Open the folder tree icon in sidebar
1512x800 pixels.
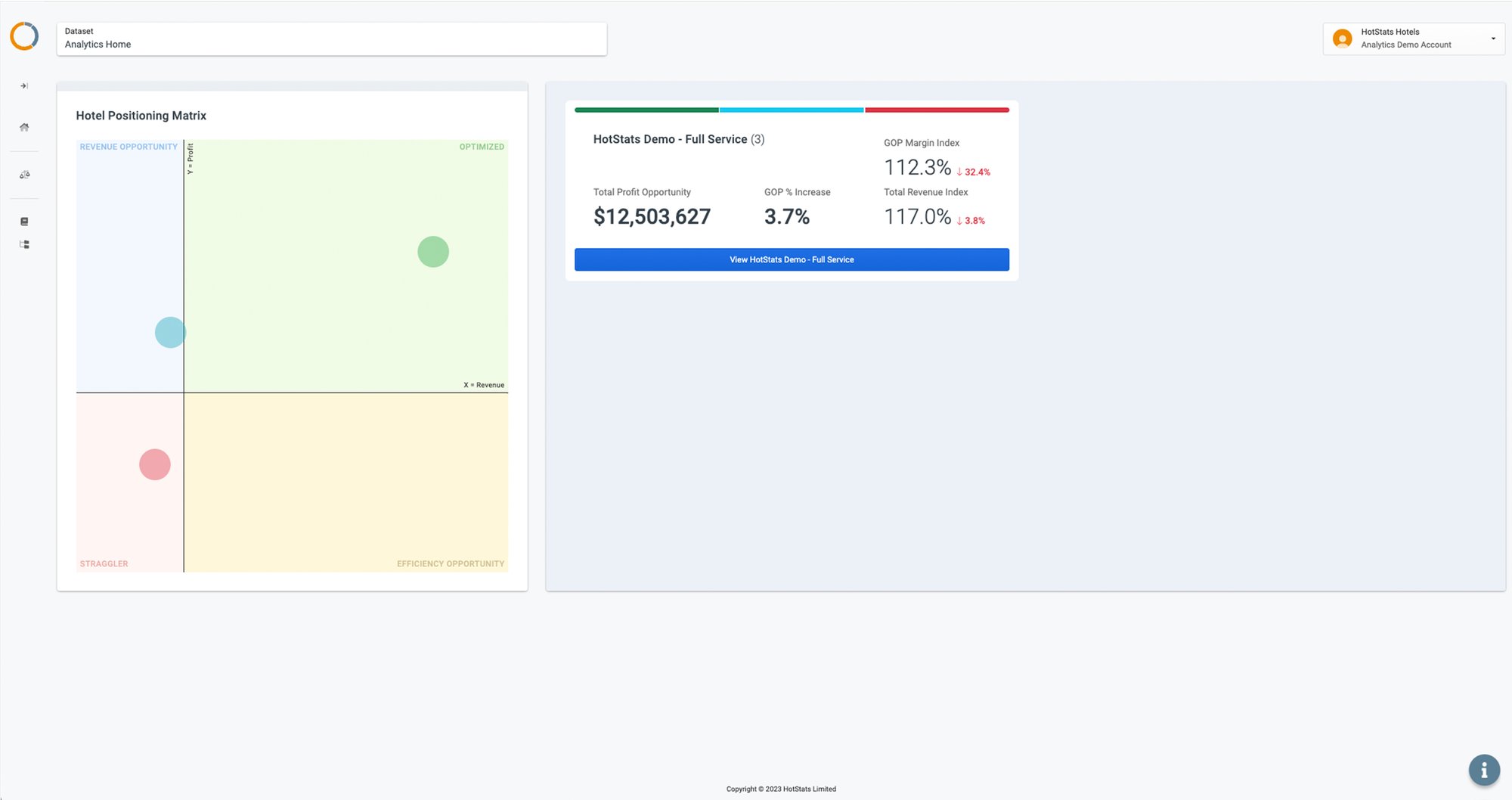(24, 245)
